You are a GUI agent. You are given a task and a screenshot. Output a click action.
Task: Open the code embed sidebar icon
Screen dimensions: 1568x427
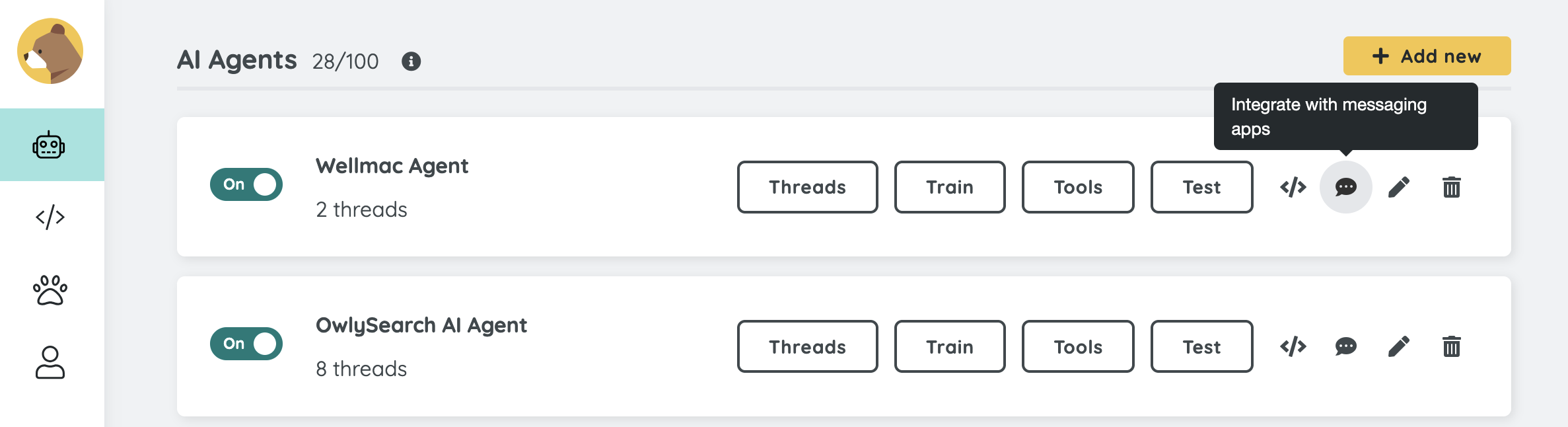pos(50,217)
